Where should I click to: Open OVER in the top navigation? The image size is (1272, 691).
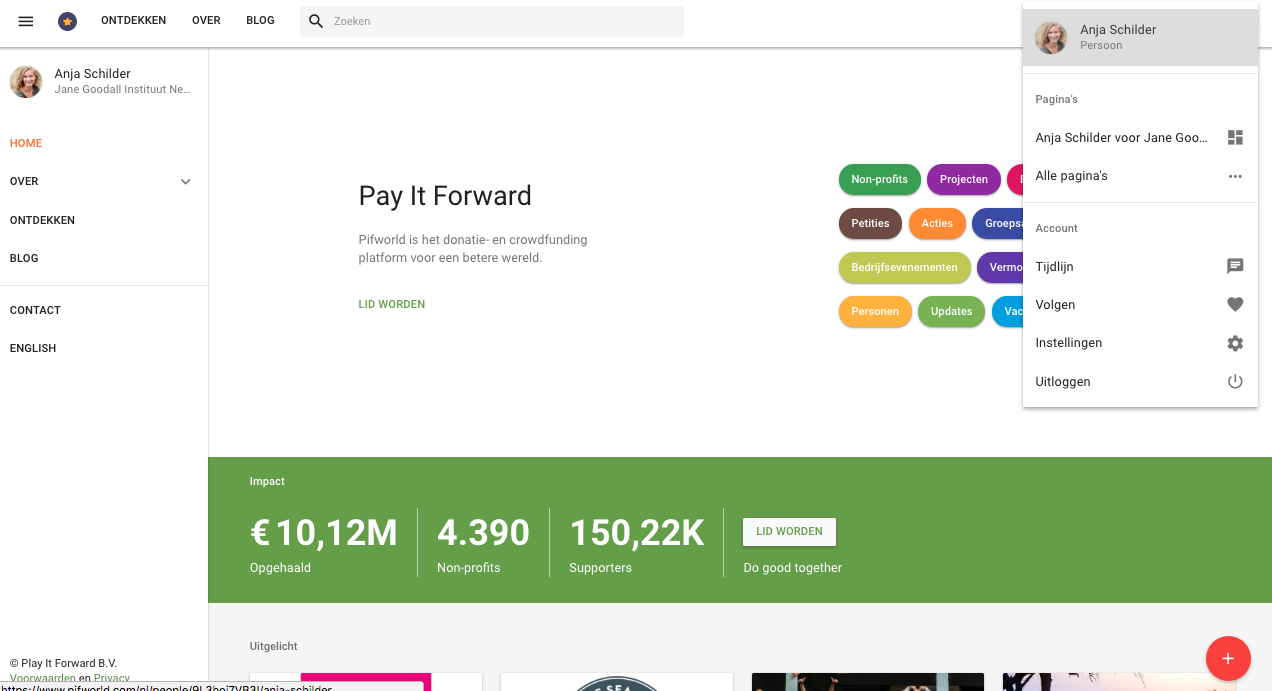point(206,21)
